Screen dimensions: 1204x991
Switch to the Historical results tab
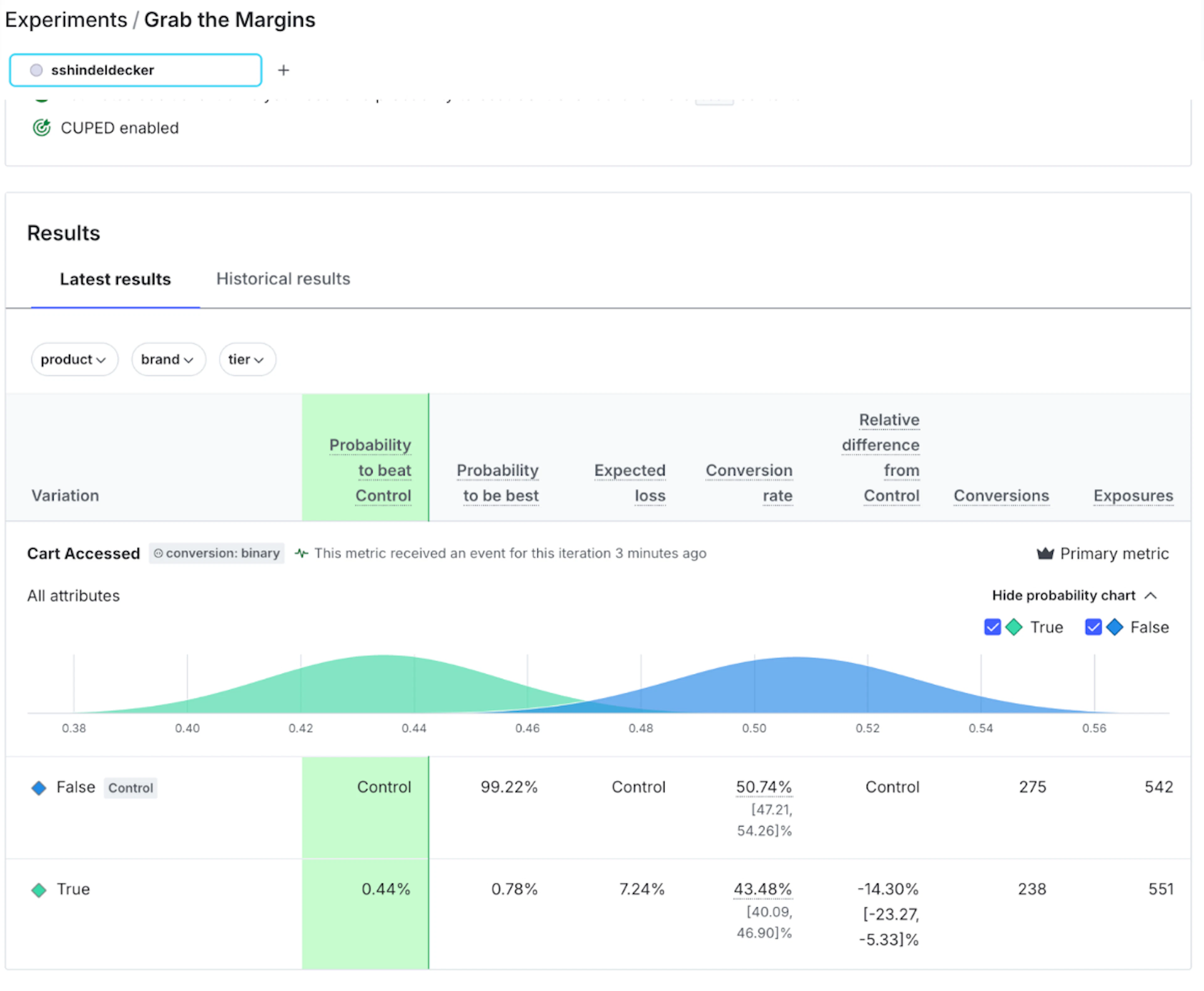[x=283, y=279]
